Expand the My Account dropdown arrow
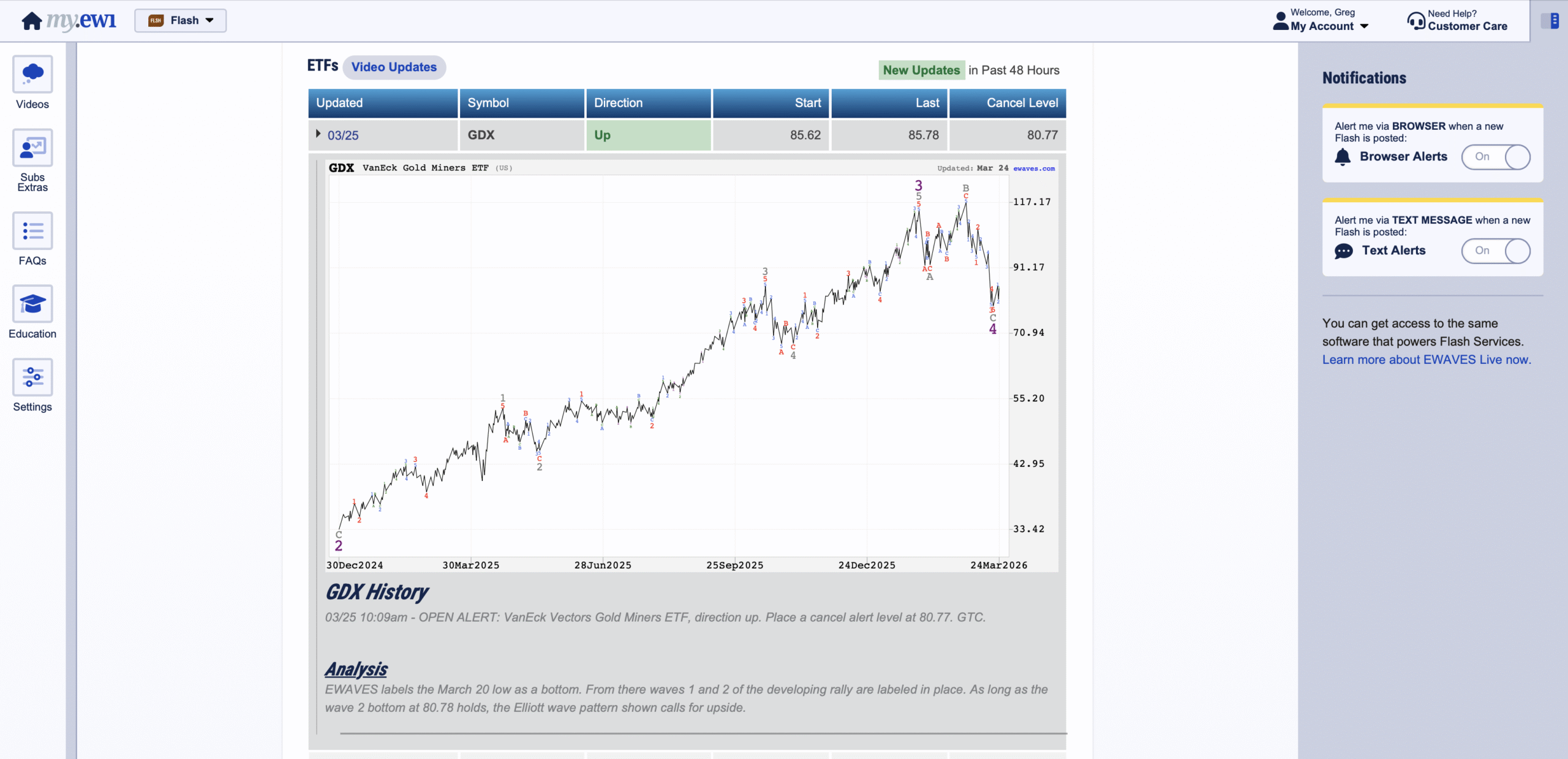Image resolution: width=1568 pixels, height=759 pixels. coord(1364,26)
